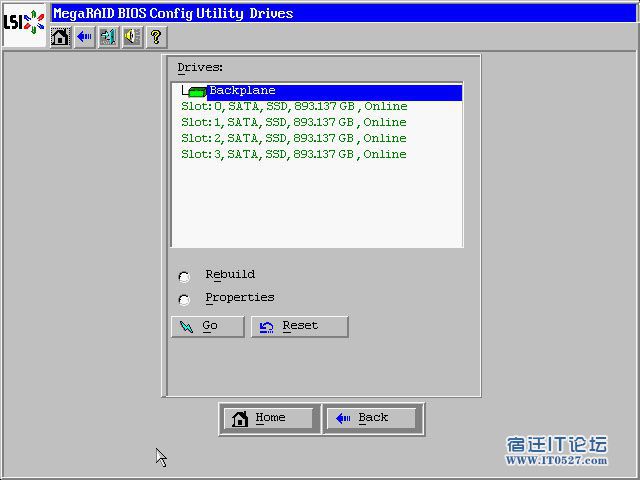
Task: Click the green backplane device icon
Action: point(198,92)
